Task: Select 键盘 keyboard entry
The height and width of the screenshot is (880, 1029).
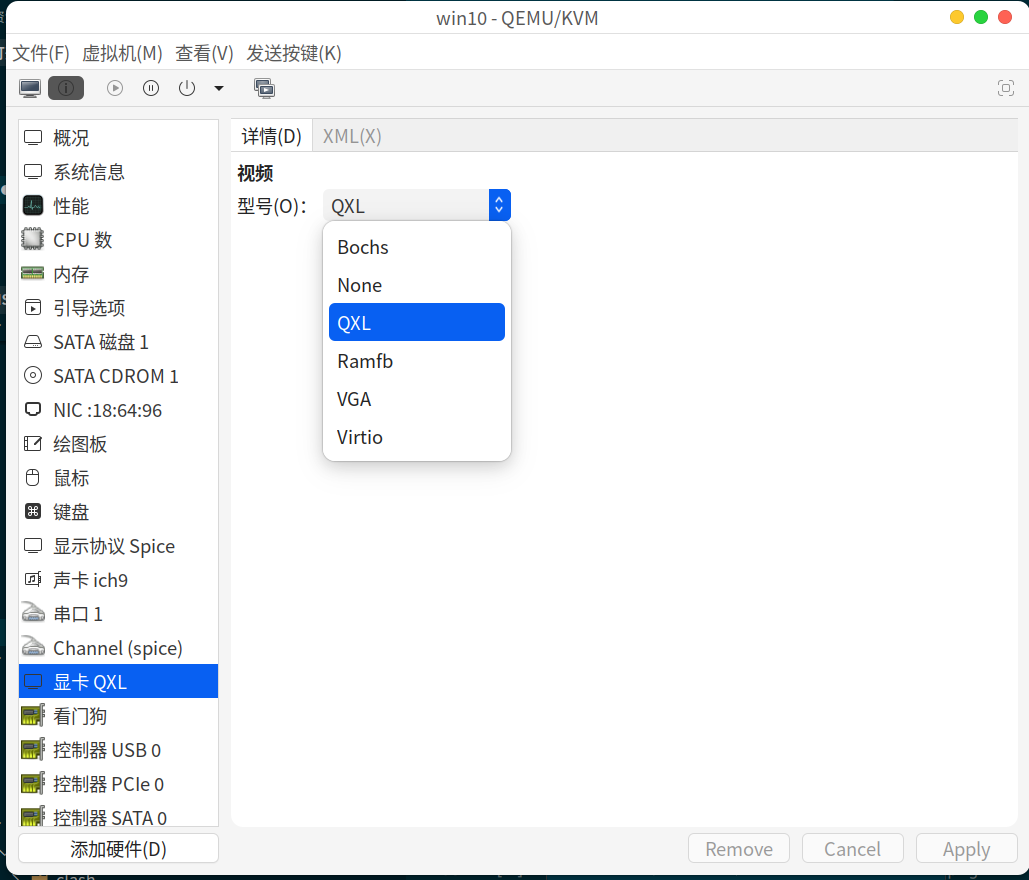Action: [x=118, y=512]
